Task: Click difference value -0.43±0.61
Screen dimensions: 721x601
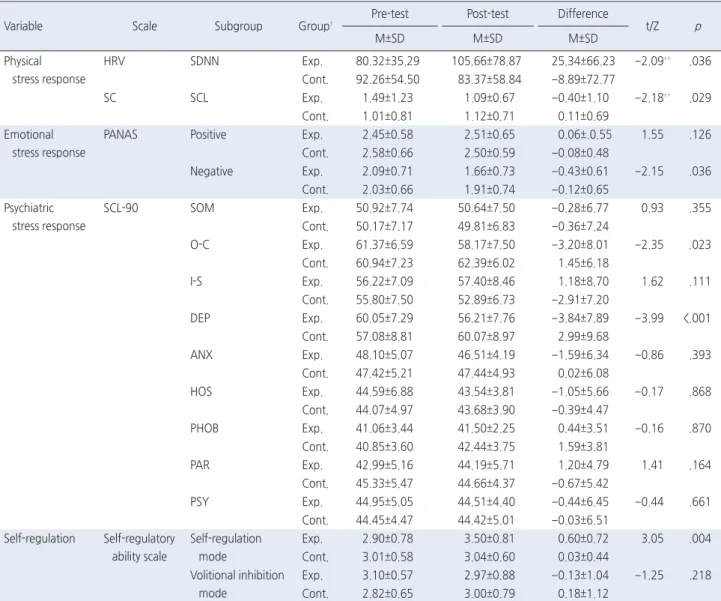Action: click(x=580, y=172)
